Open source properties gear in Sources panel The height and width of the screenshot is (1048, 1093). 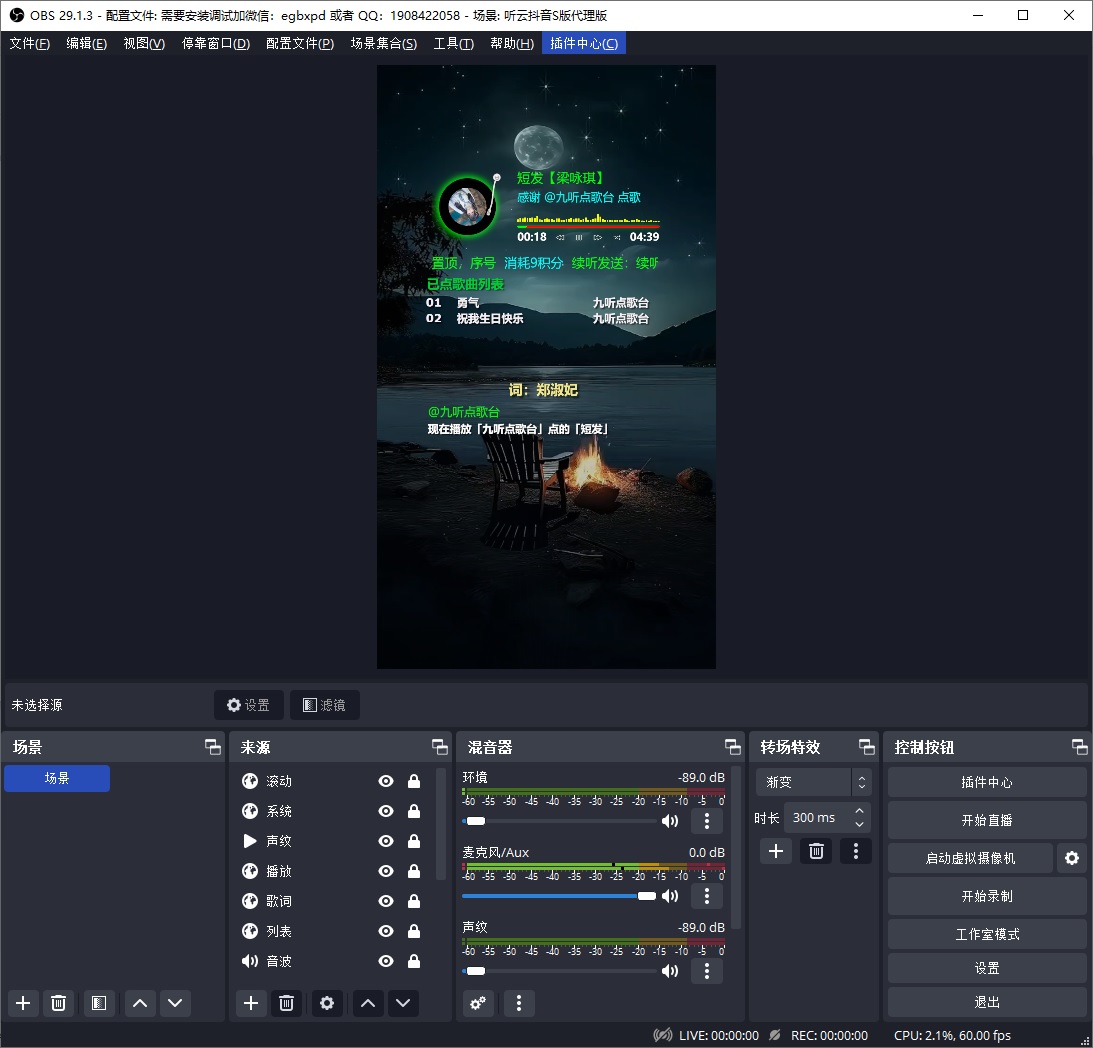[327, 1003]
